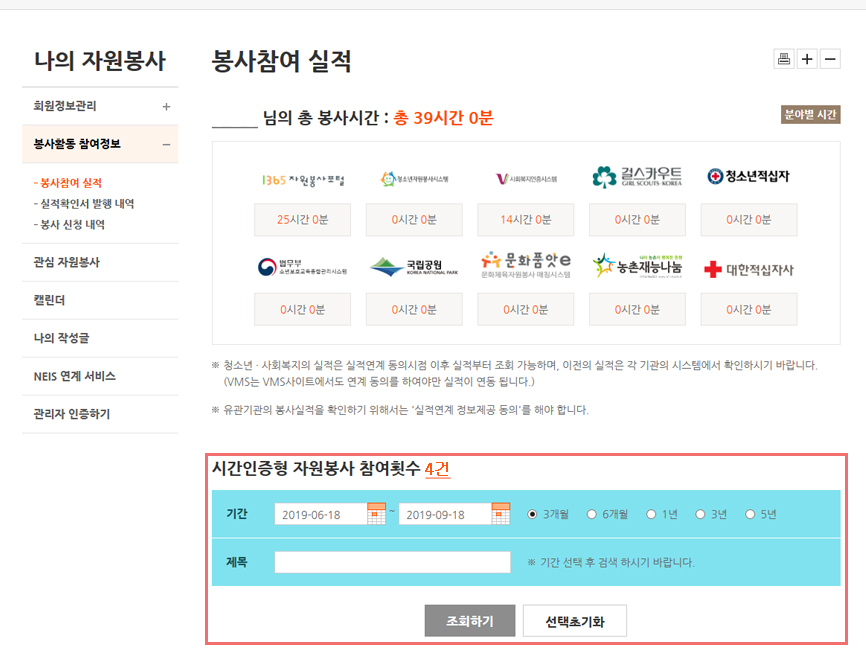Screen dimensions: 866x664
Task: Select the 3개월 period radio button
Action: (x=532, y=515)
